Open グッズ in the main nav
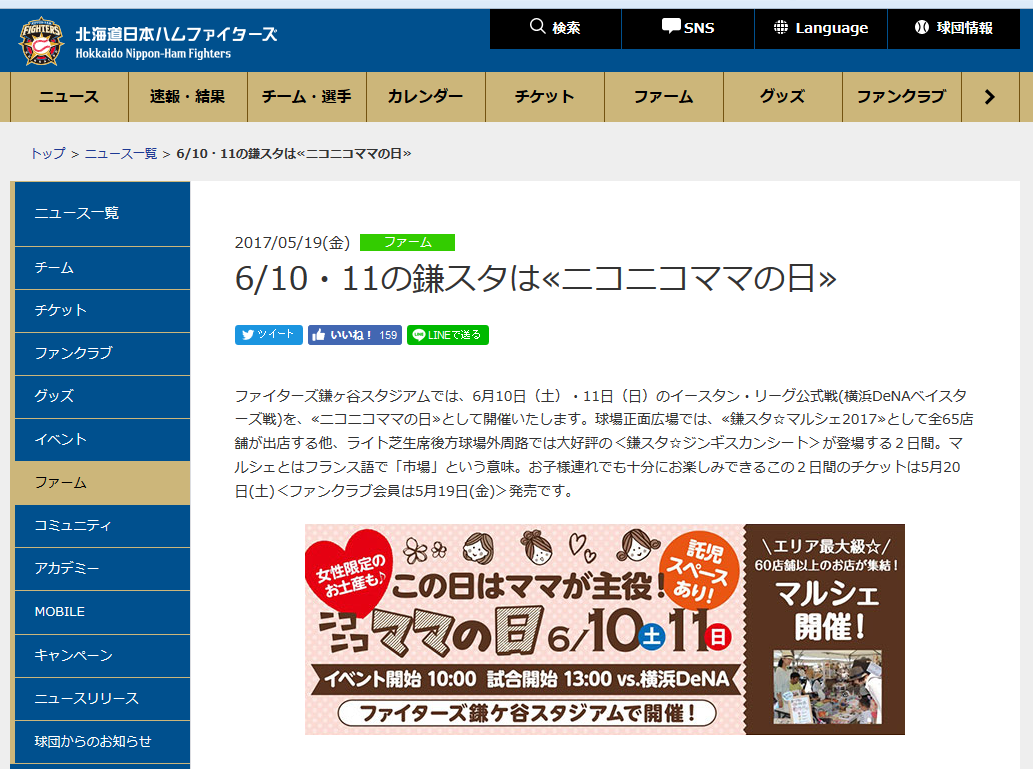The width and height of the screenshot is (1033, 769). pos(783,97)
